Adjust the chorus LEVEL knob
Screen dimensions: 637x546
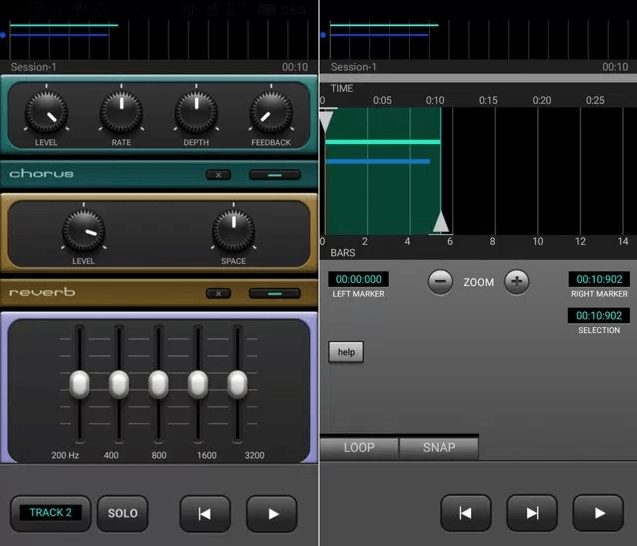(x=46, y=112)
